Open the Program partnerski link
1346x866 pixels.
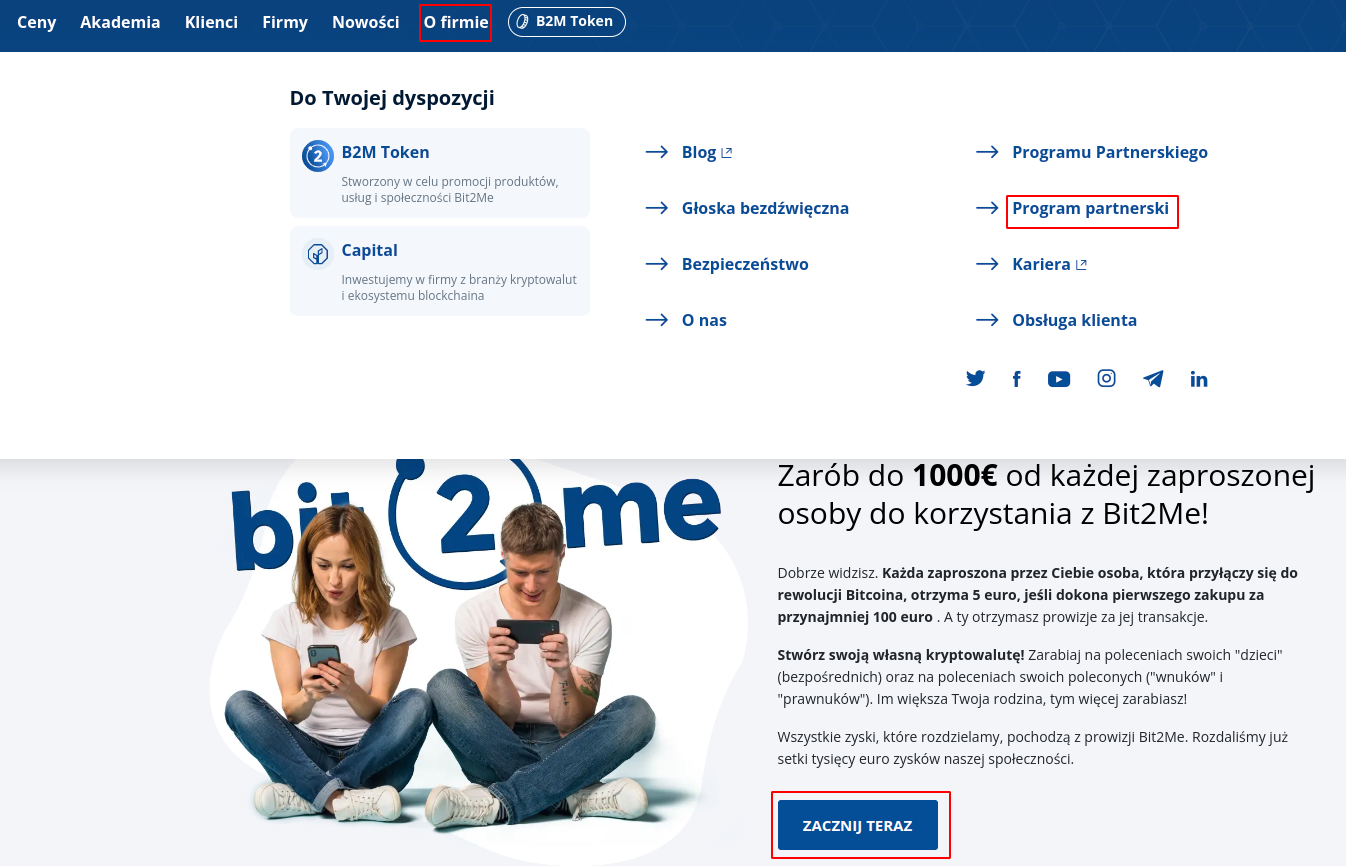[x=1092, y=211]
